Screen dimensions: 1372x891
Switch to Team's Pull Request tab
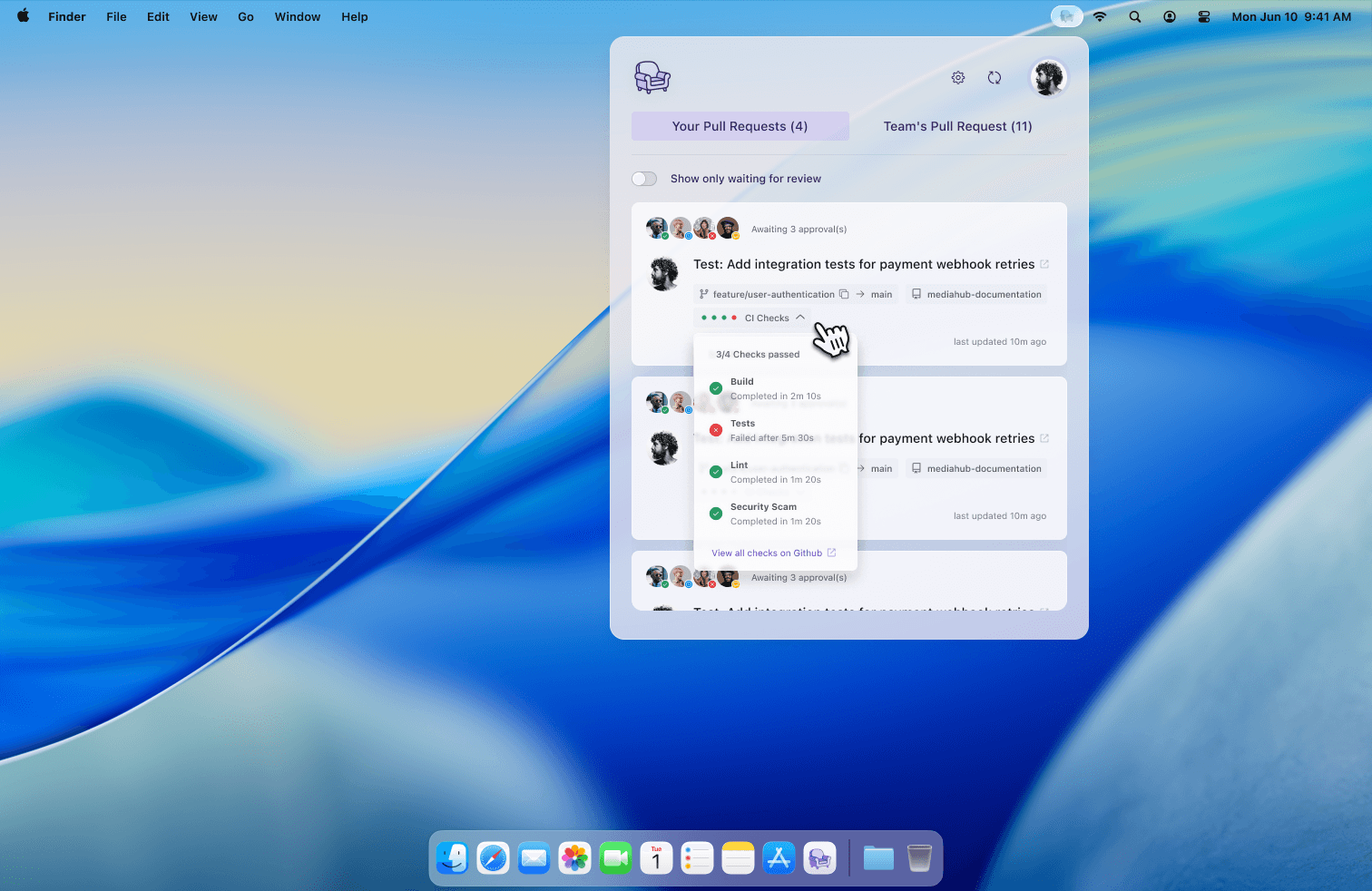pyautogui.click(x=957, y=126)
